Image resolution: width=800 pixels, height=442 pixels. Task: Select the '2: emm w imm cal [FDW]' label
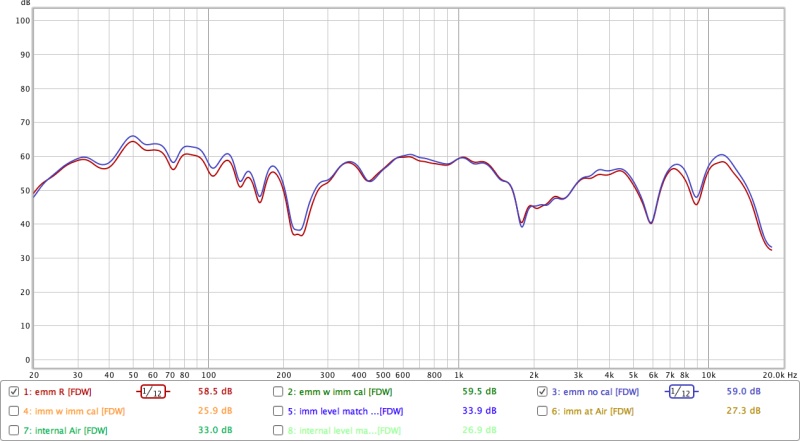coord(339,392)
